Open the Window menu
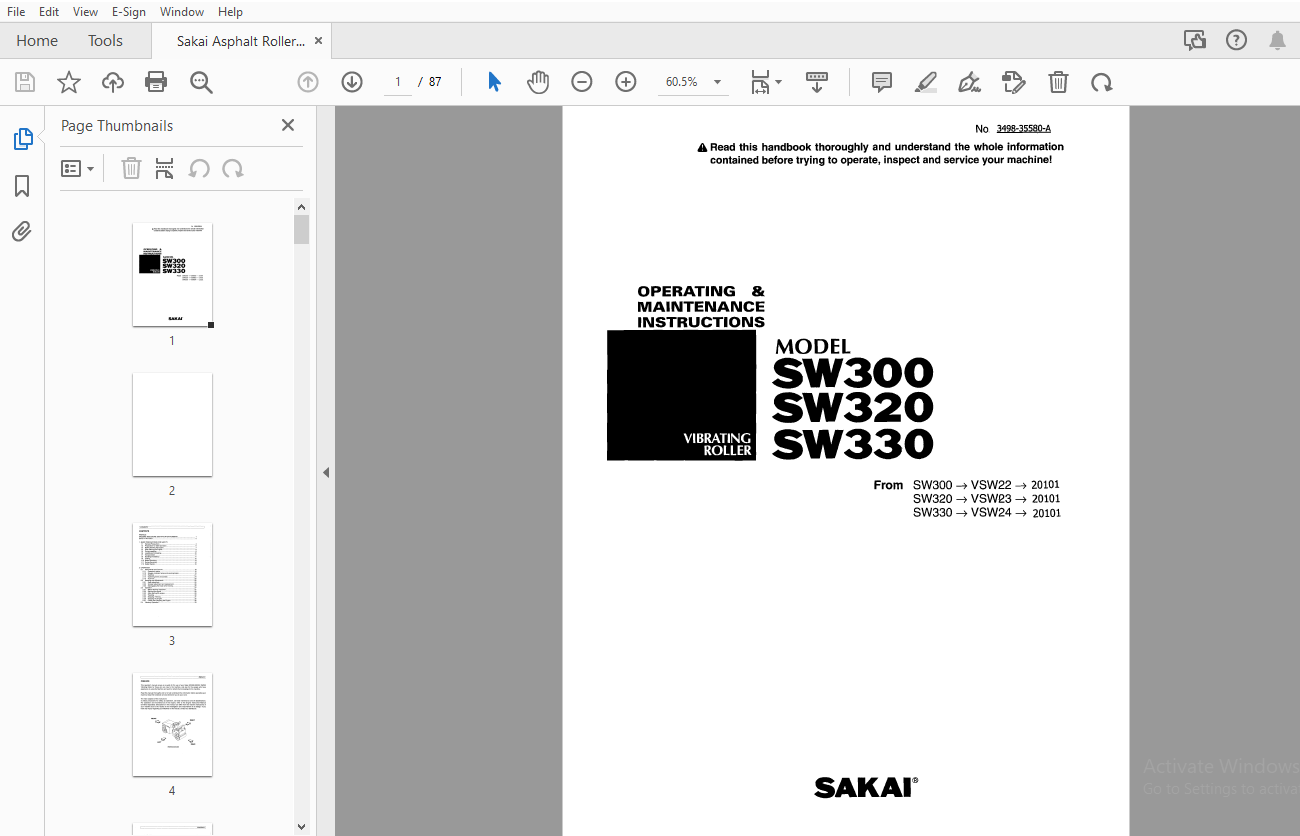The image size is (1300, 836). pos(182,12)
